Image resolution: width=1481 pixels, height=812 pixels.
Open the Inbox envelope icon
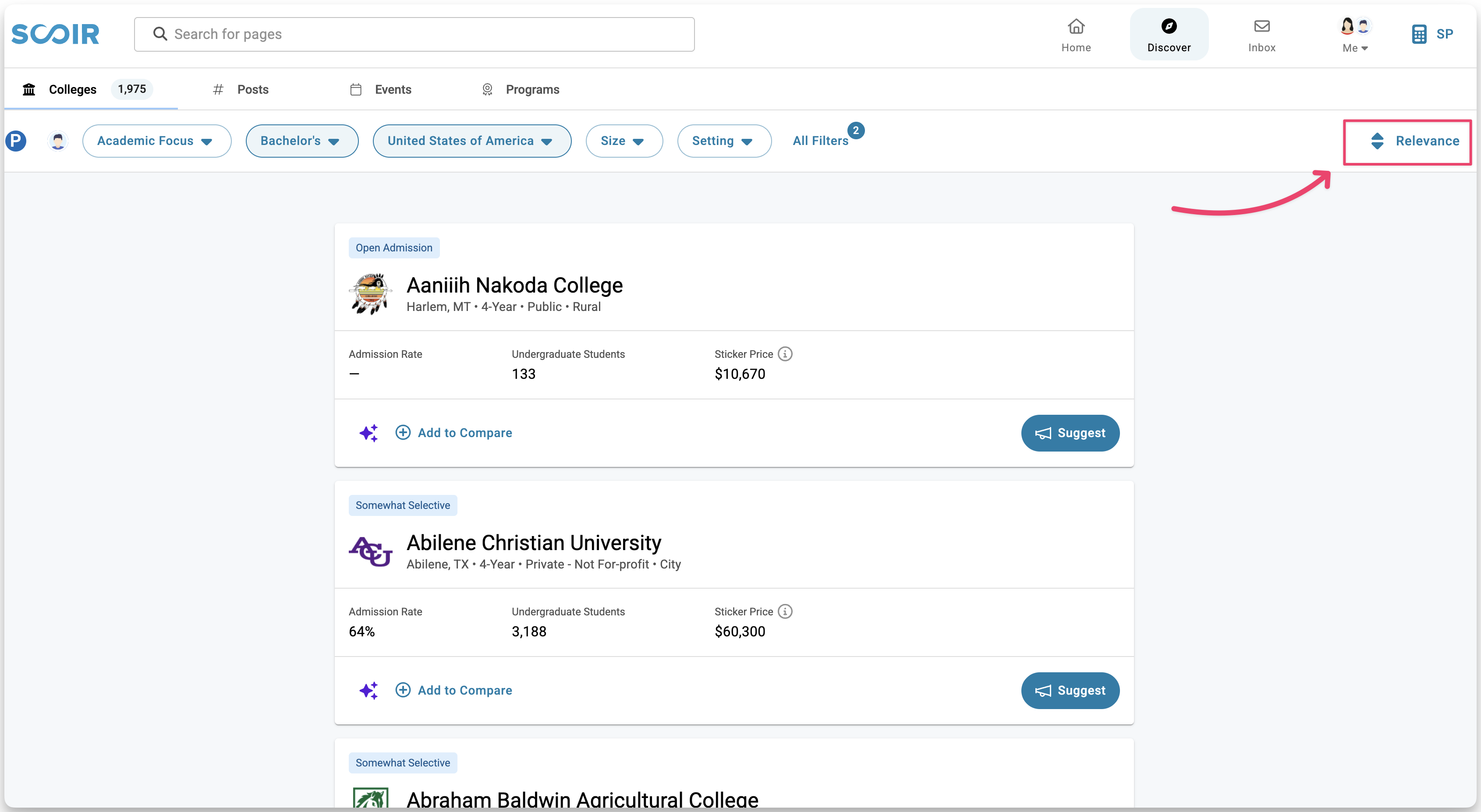click(1261, 26)
